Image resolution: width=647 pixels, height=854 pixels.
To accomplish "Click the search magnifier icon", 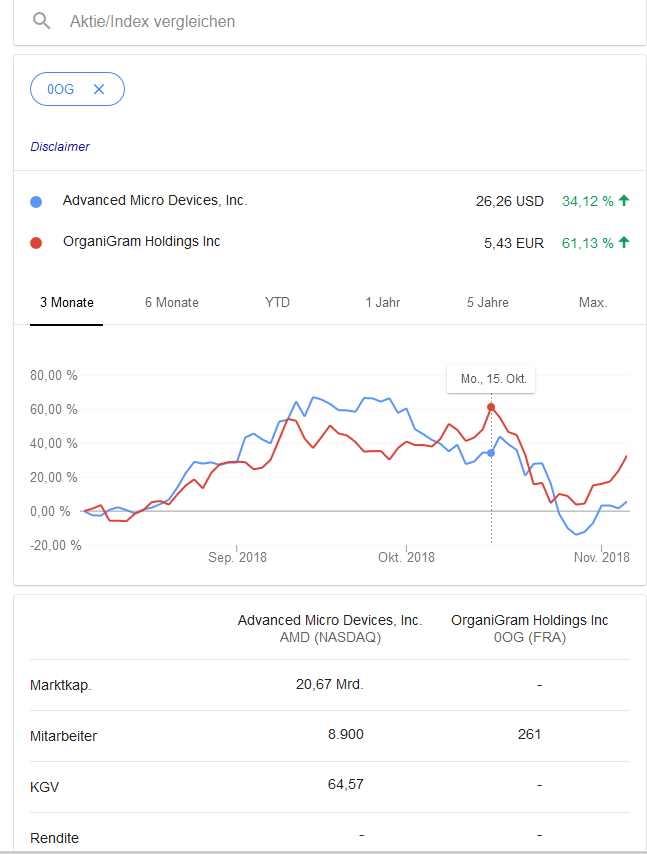I will coord(41,21).
